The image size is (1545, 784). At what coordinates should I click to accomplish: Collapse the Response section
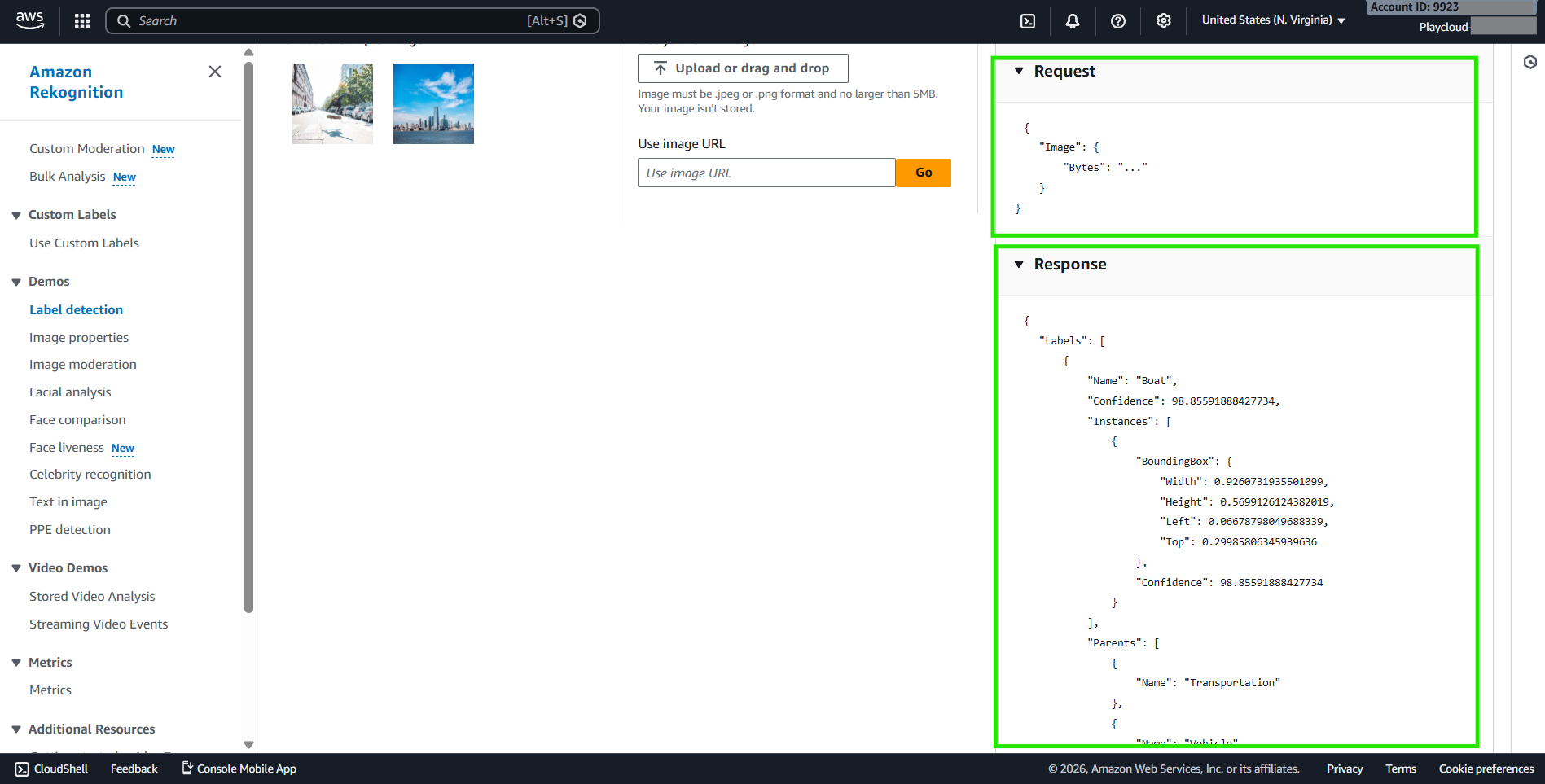click(1019, 265)
